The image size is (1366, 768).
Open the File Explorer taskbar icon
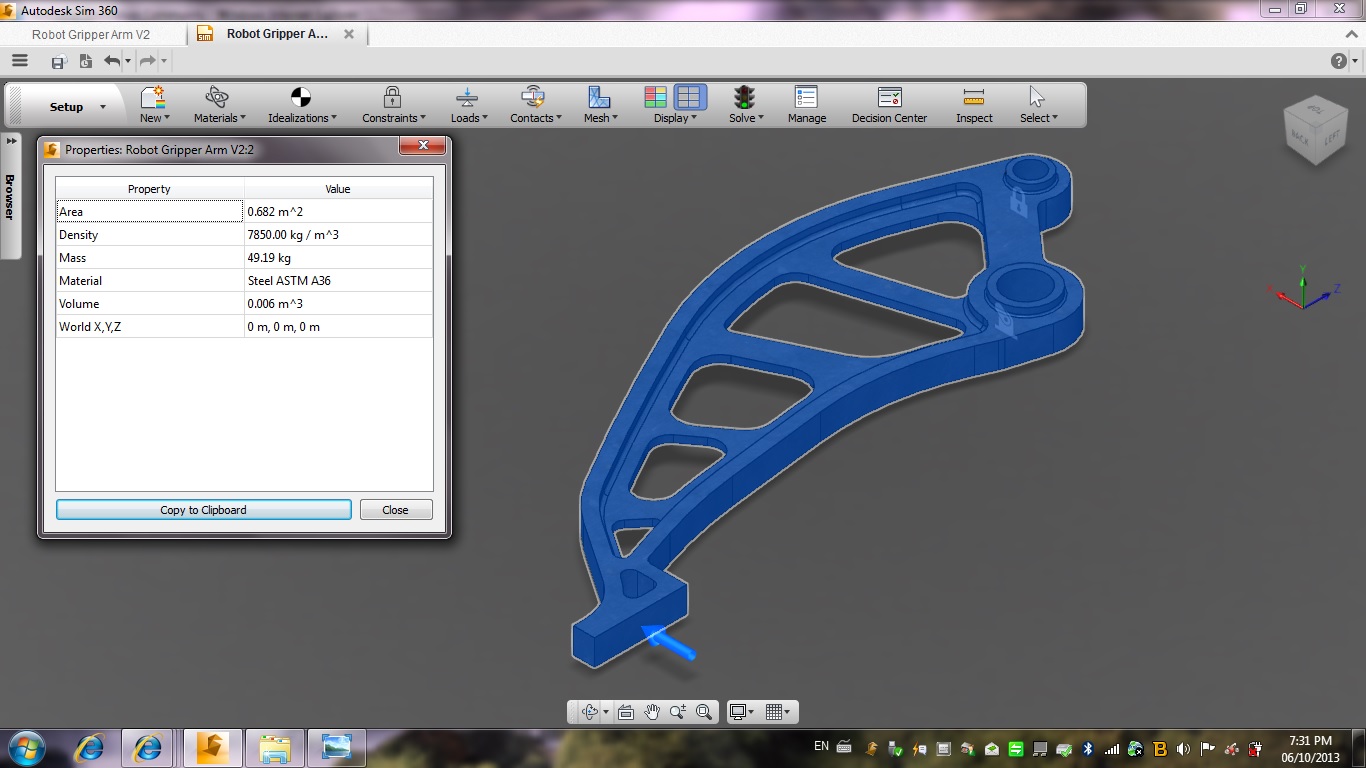tap(274, 747)
